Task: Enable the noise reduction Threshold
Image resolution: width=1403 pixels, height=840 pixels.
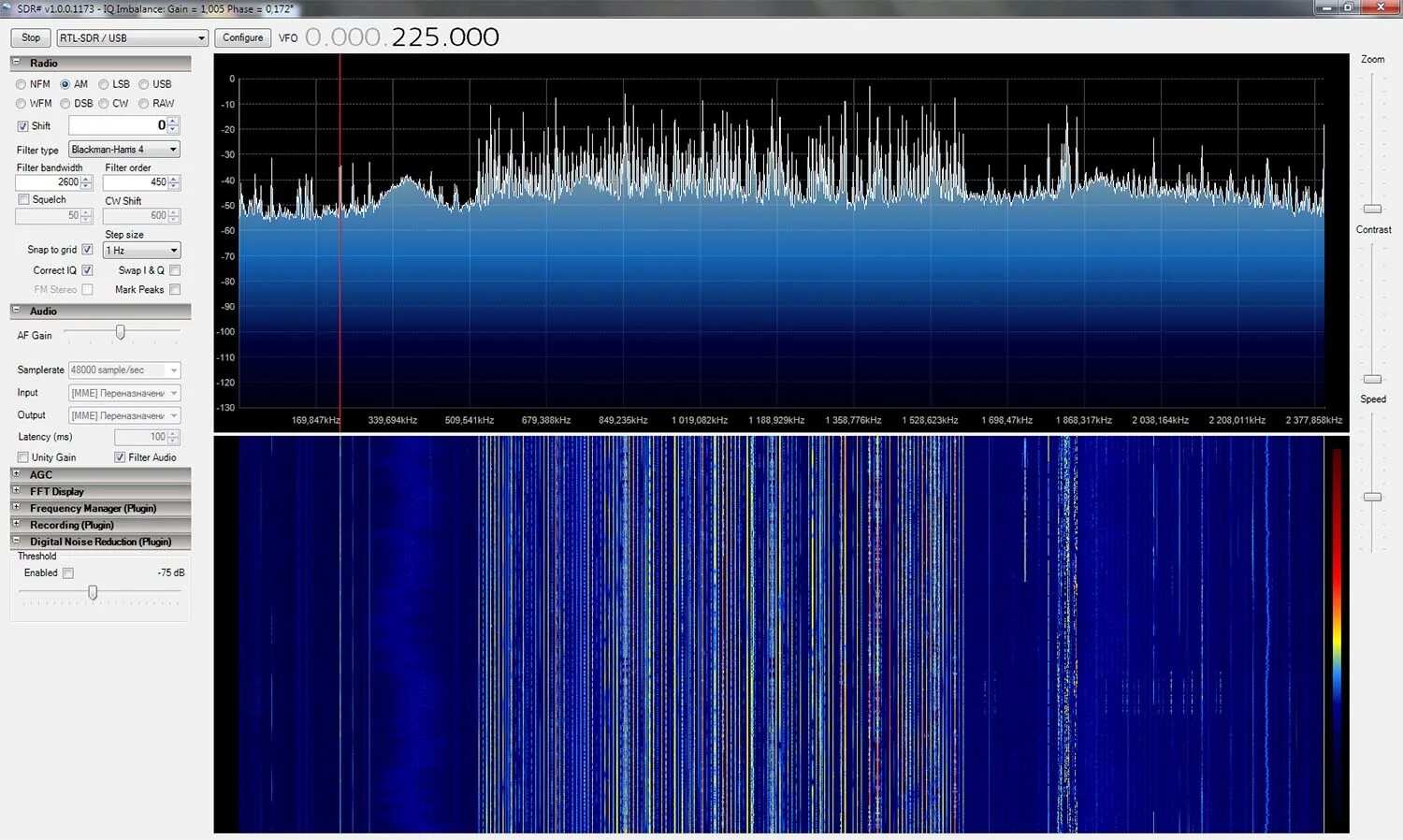Action: (x=67, y=572)
